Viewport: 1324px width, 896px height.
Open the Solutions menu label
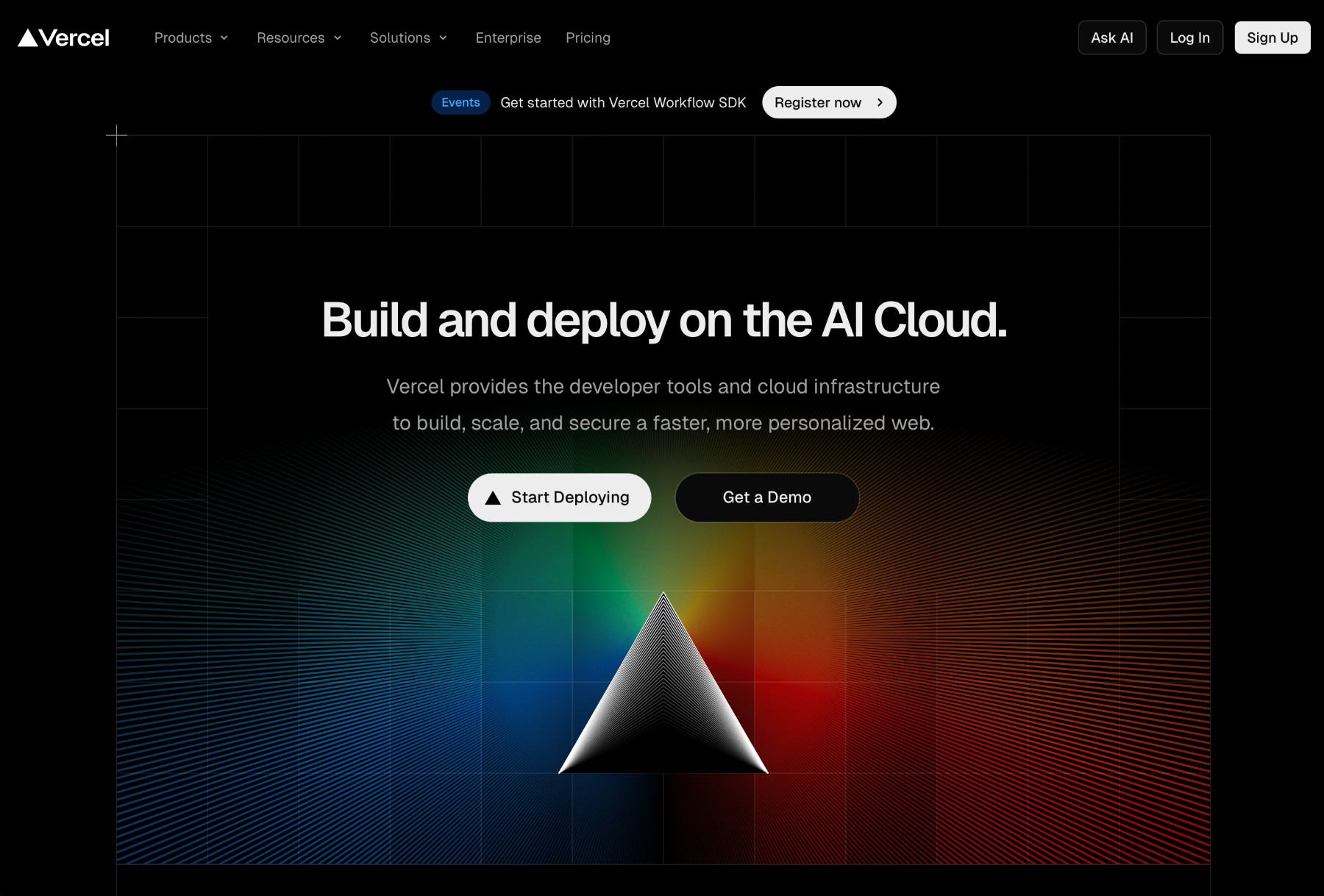[399, 38]
